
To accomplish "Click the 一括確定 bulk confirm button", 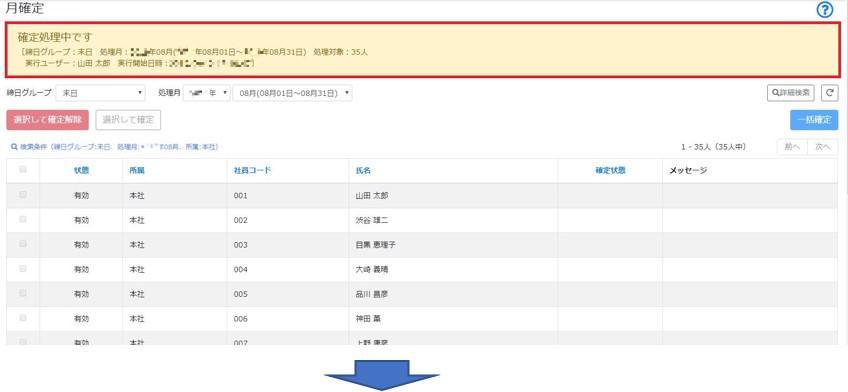I will pos(814,120).
